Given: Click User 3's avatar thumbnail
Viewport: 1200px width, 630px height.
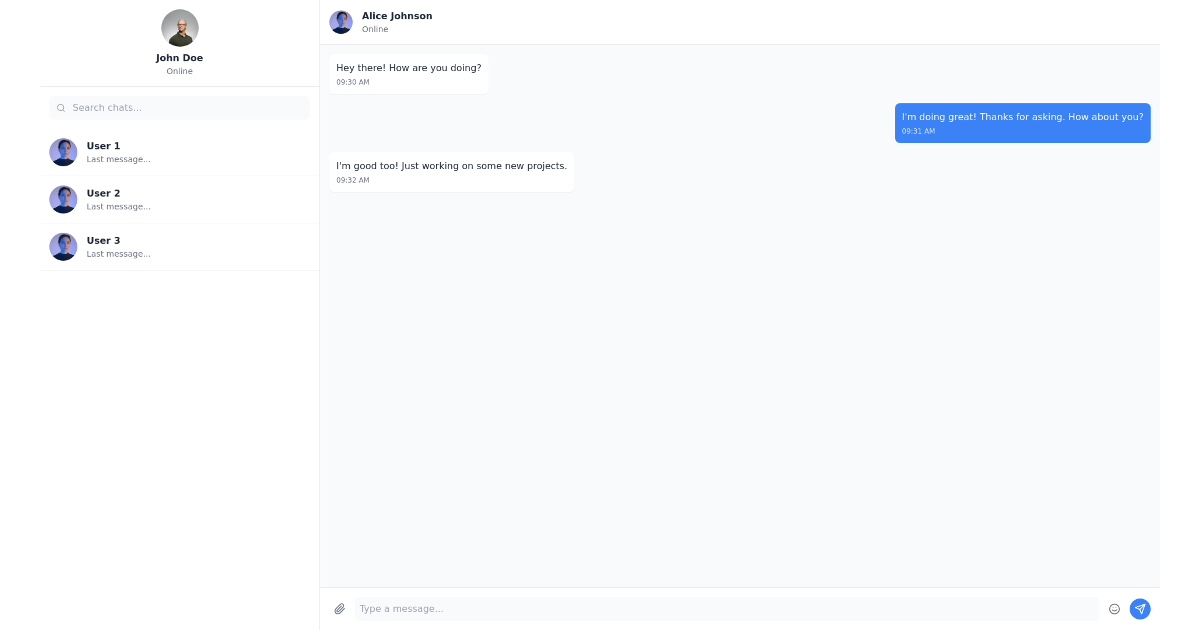Looking at the screenshot, I should click(x=63, y=247).
